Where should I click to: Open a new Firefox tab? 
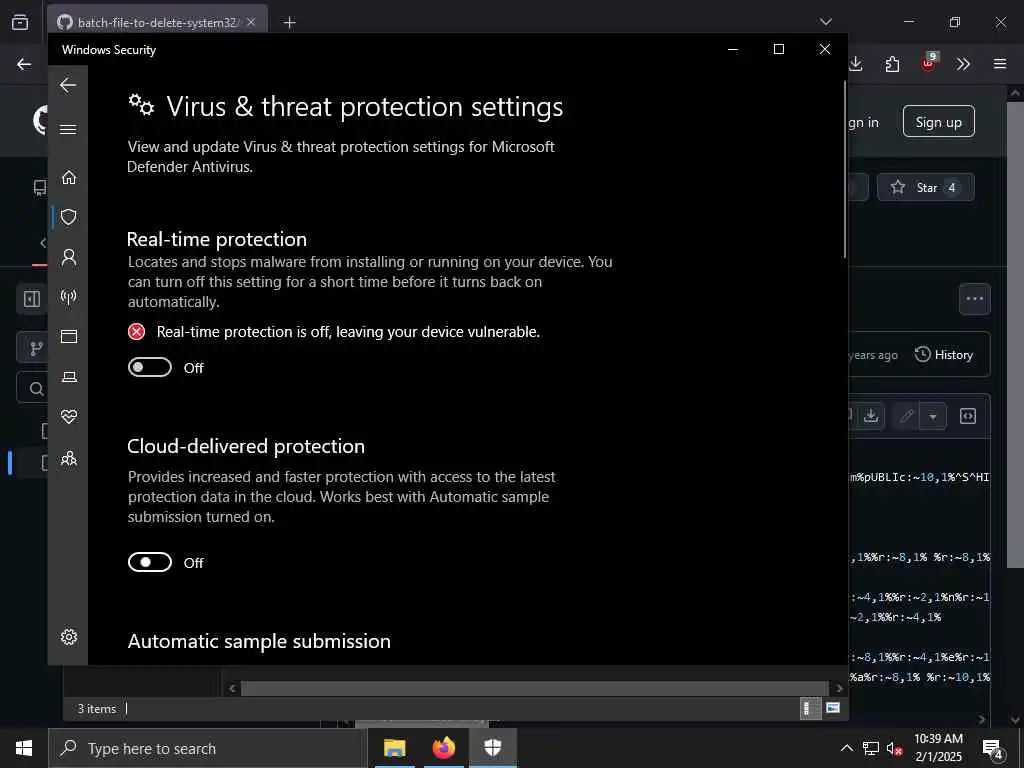click(x=289, y=23)
